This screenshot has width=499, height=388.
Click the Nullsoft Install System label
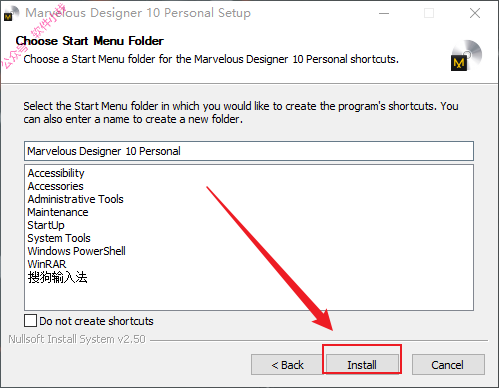click(77, 339)
